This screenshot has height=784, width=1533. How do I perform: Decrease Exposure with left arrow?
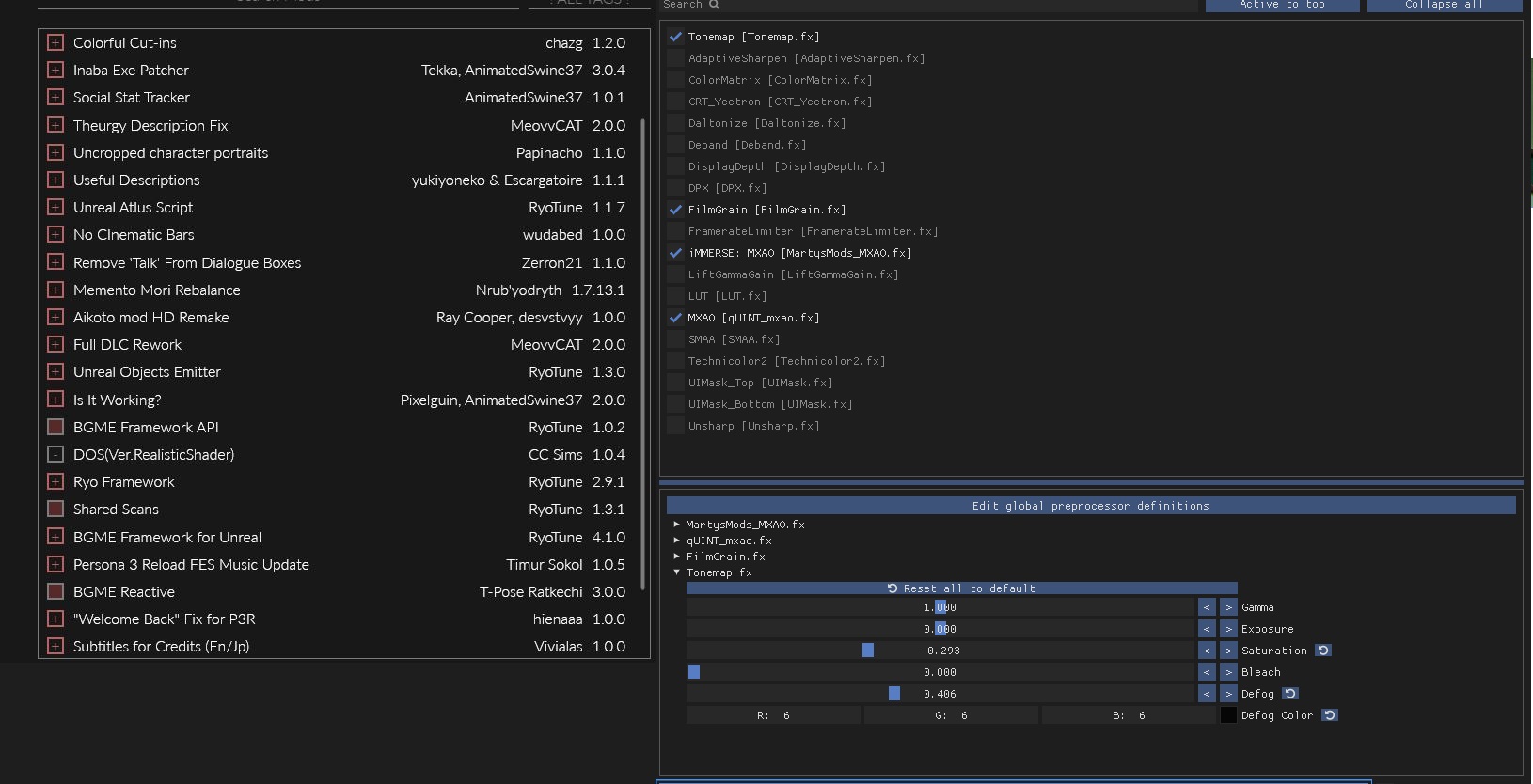pyautogui.click(x=1207, y=629)
